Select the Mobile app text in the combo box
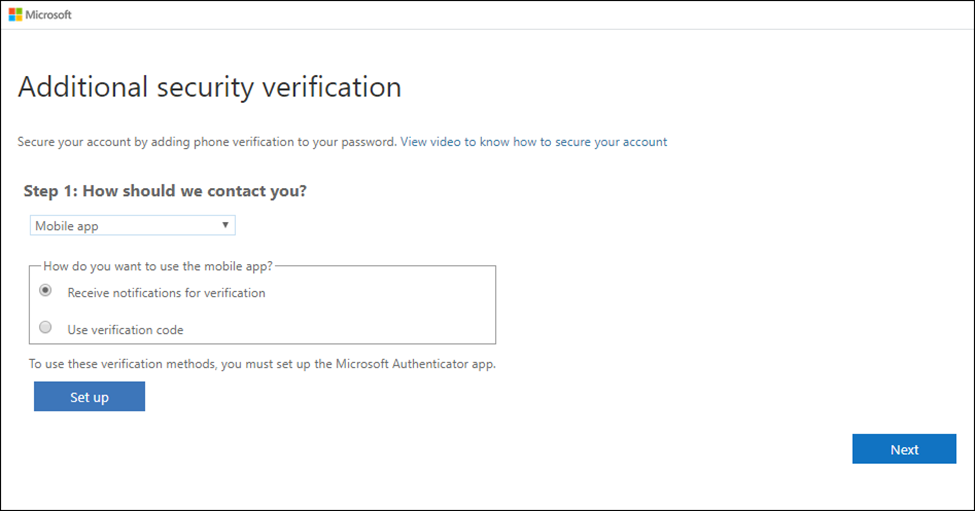The width and height of the screenshot is (975, 511). pyautogui.click(x=67, y=226)
